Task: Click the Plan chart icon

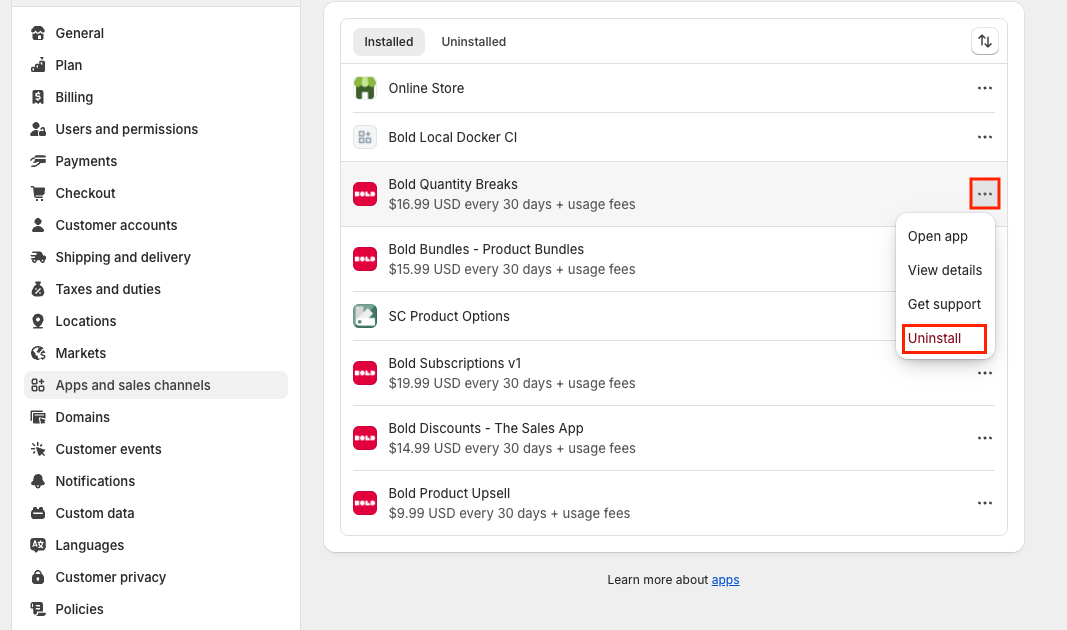Action: click(x=38, y=65)
